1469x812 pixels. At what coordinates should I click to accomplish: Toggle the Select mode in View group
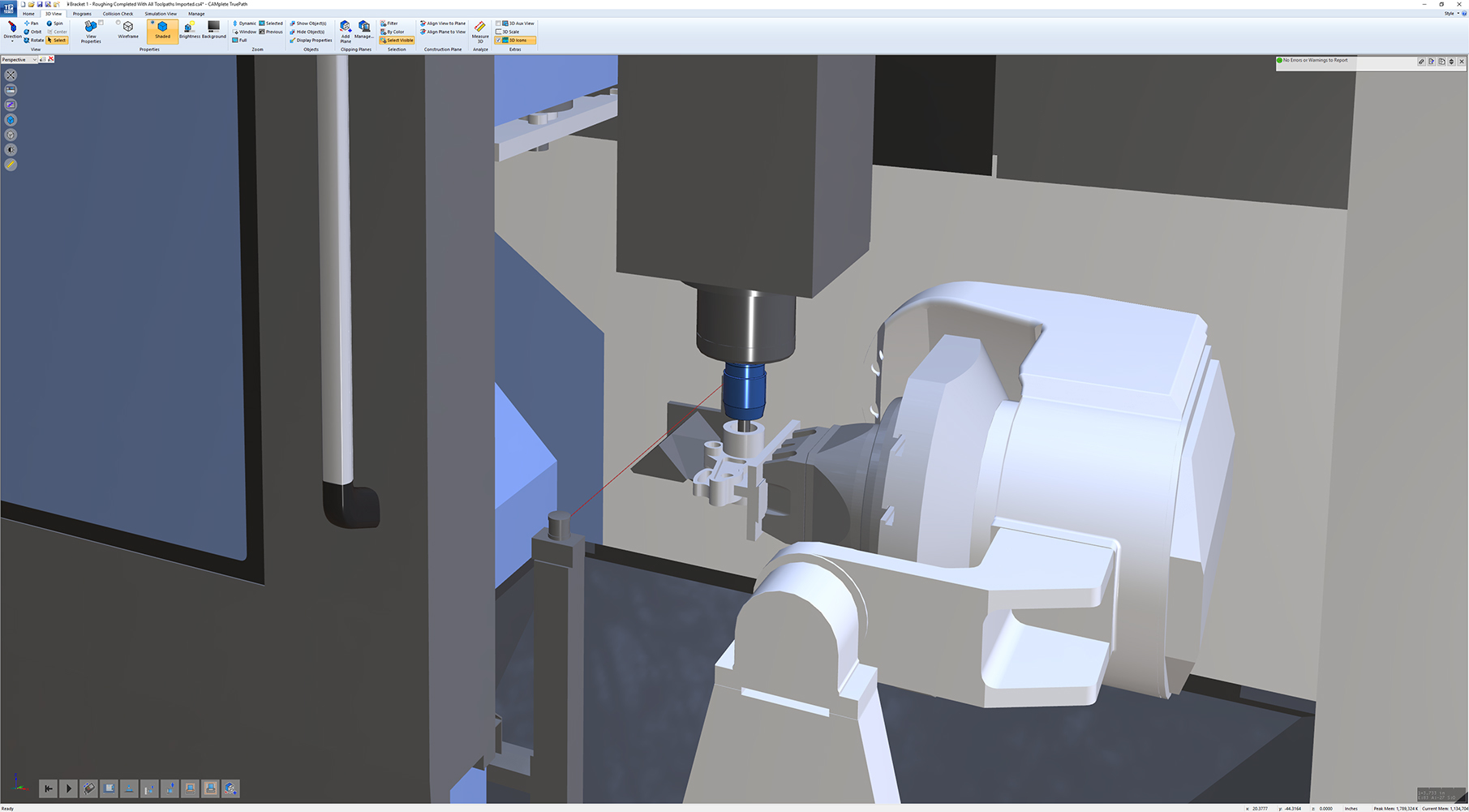pyautogui.click(x=57, y=40)
